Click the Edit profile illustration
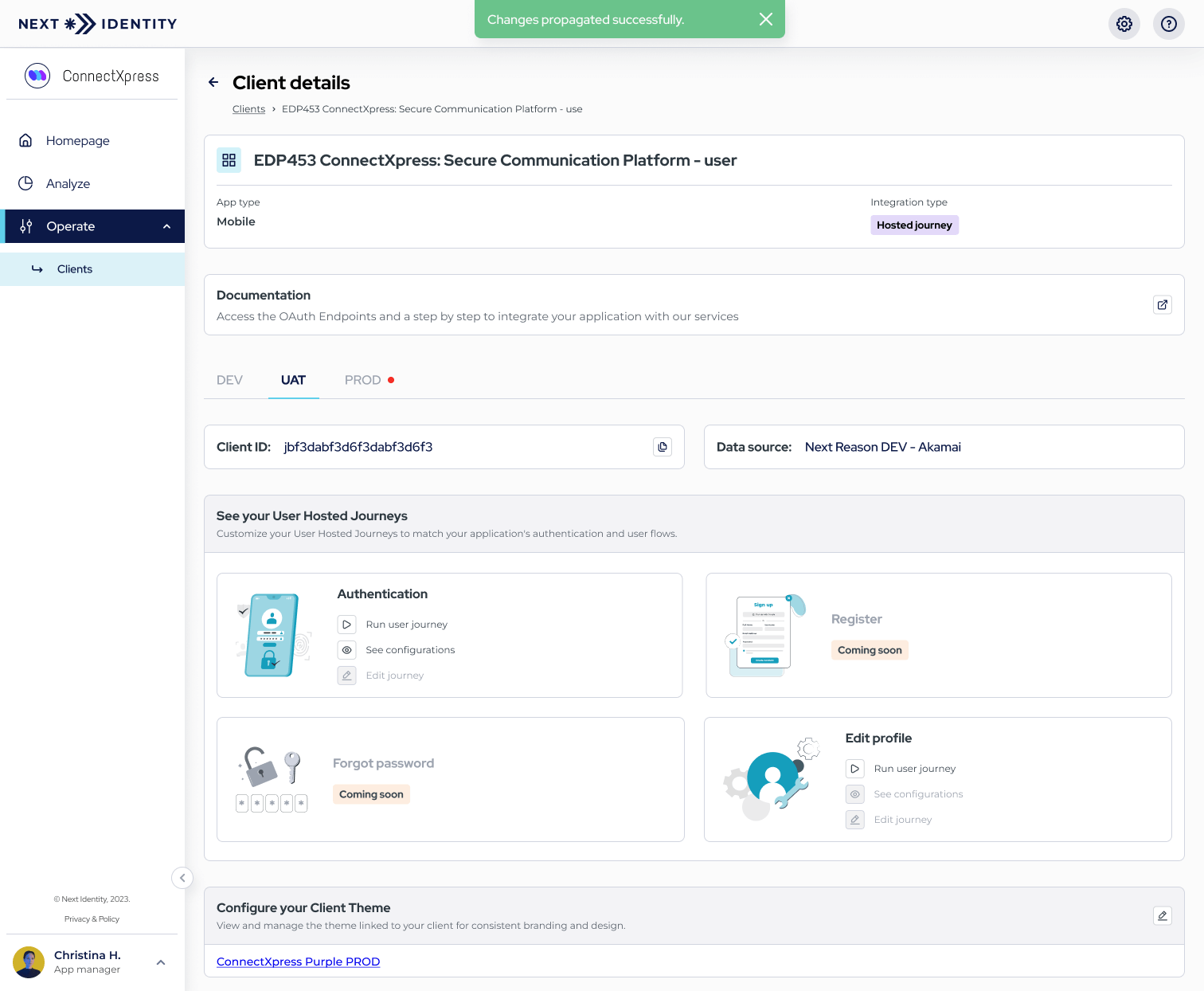Screen dimensions: 1204x991 772,779
